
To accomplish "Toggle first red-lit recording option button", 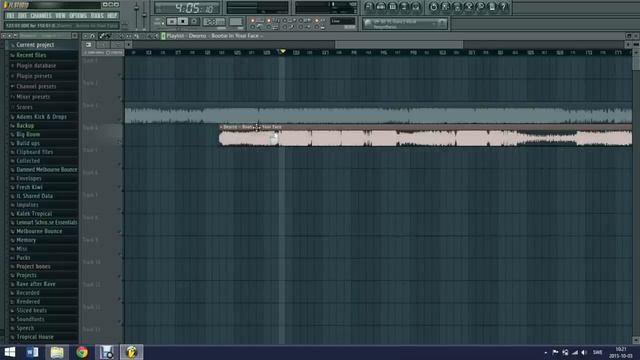I will click(x=253, y=20).
